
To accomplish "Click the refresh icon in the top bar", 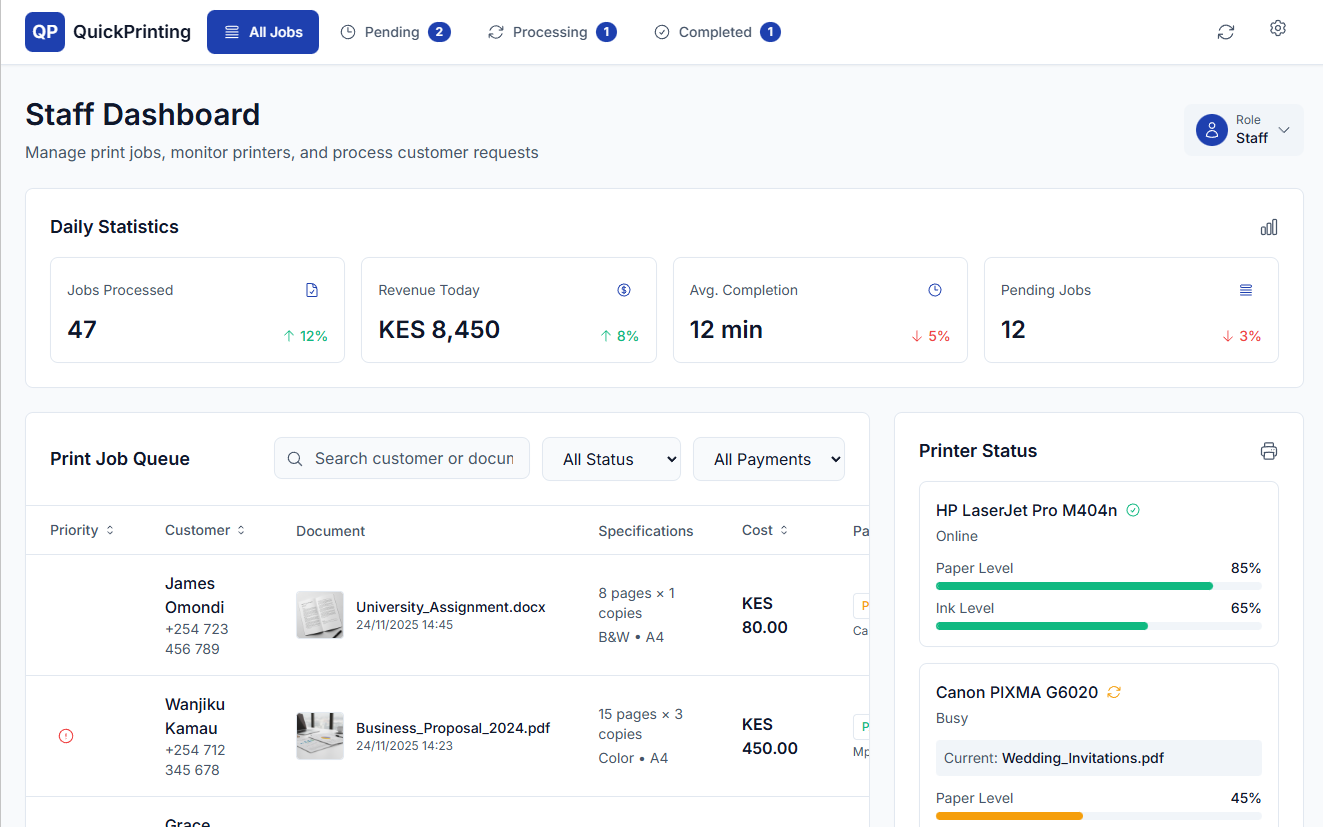I will click(1225, 32).
